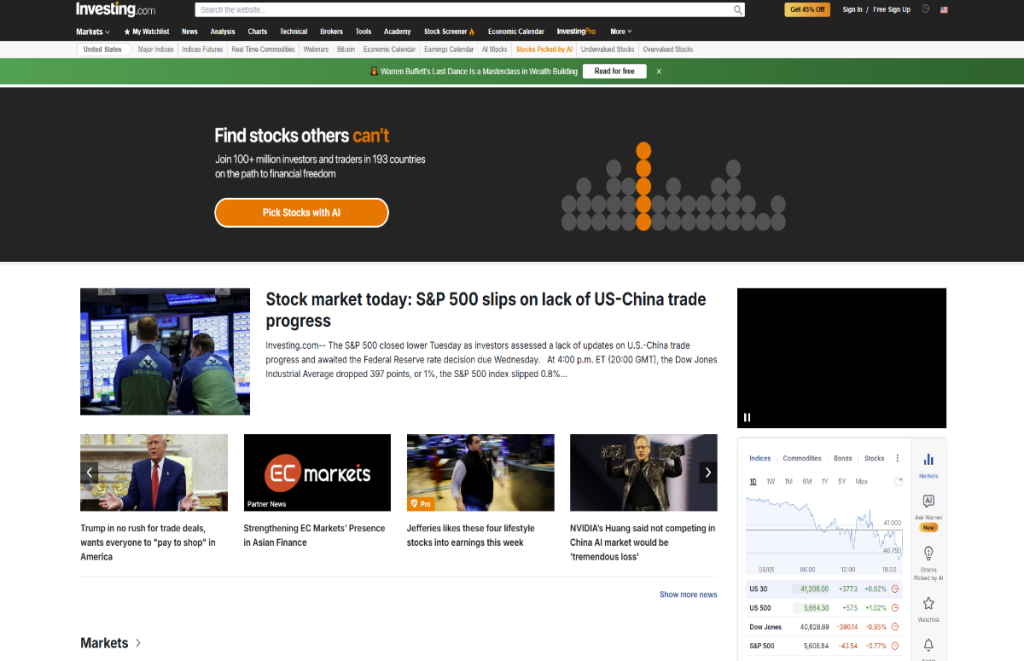This screenshot has width=1024, height=661.
Task: Select the 1W chart range
Action: (771, 481)
